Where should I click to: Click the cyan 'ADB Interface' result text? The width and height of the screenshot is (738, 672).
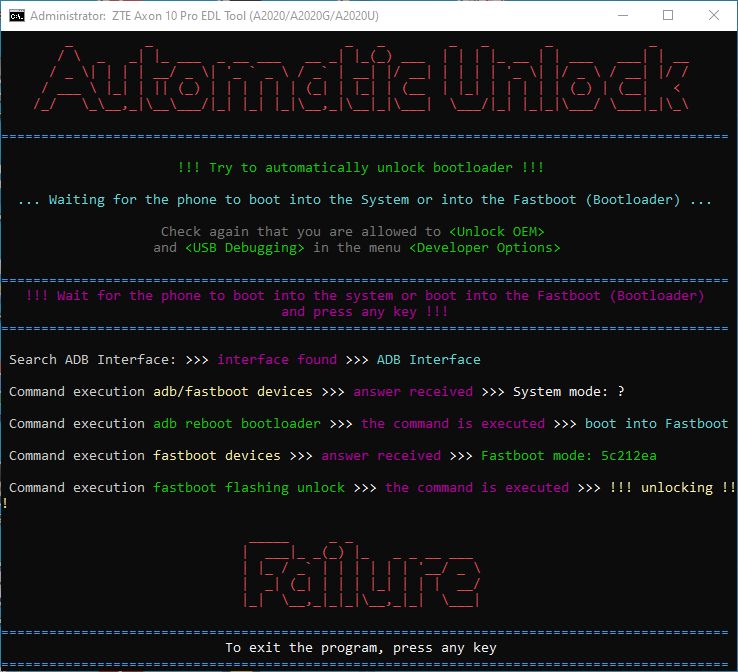429,360
